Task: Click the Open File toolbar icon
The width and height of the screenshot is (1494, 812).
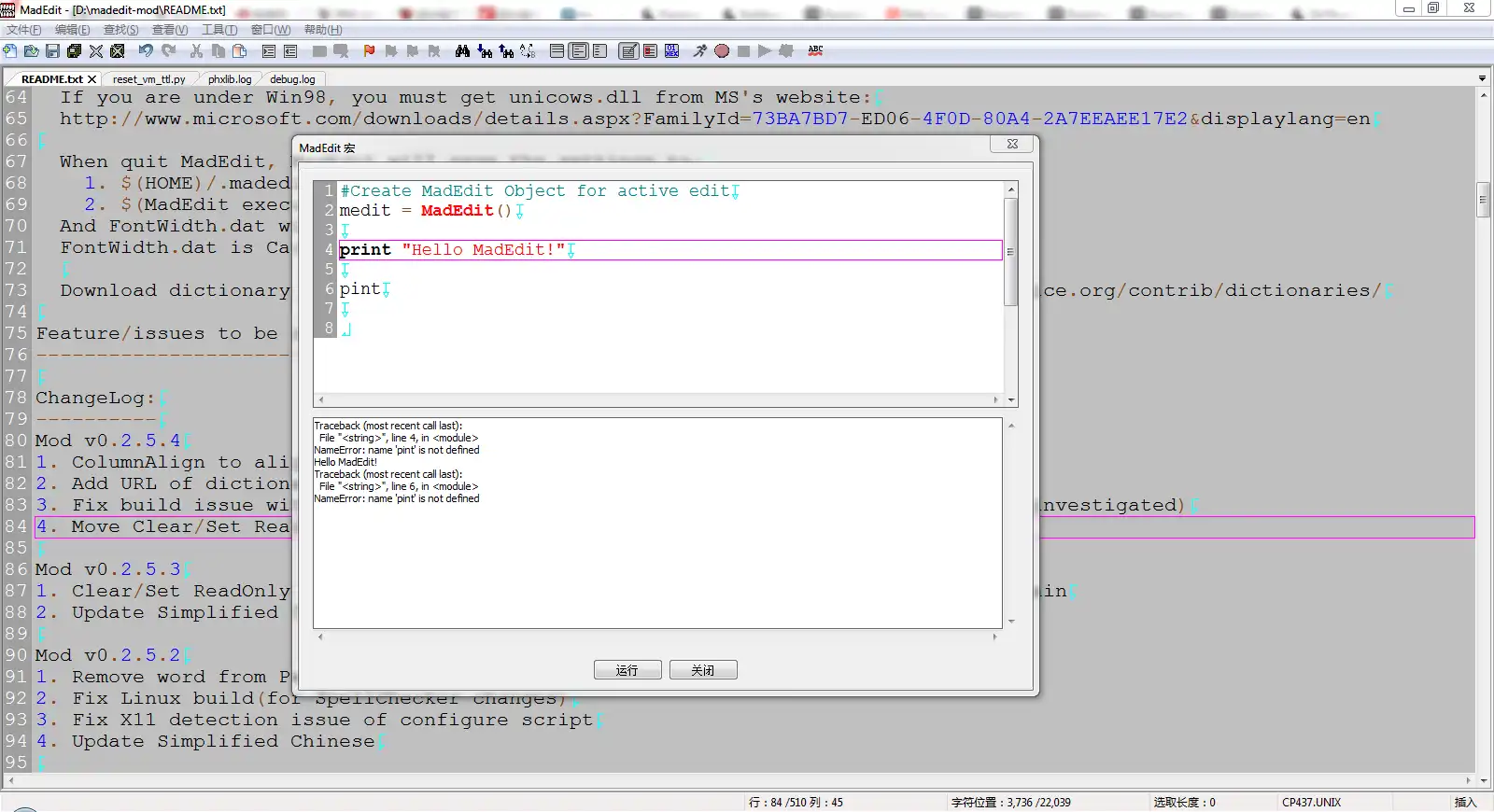Action: pos(32,51)
